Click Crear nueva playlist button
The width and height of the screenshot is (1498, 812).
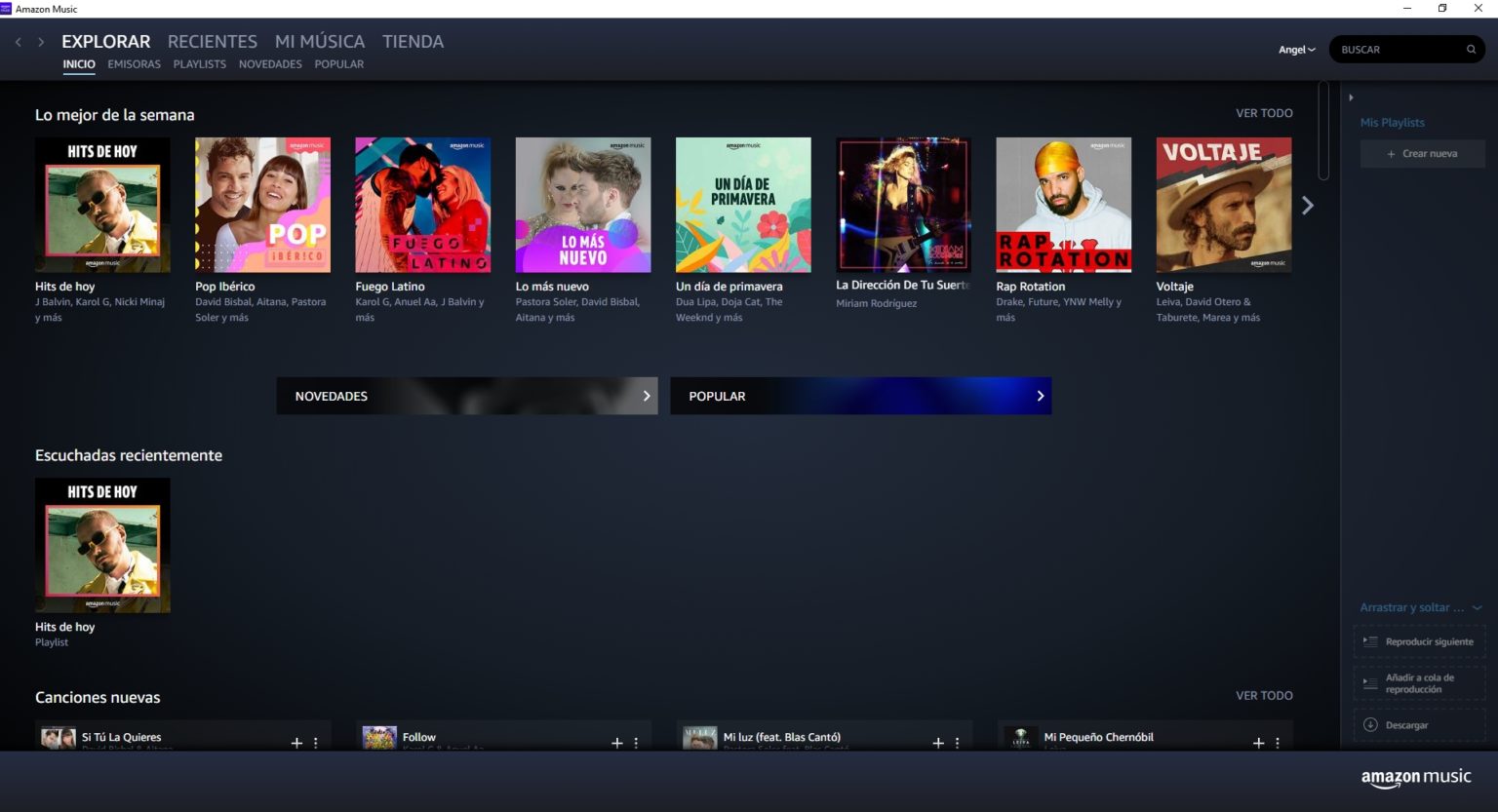coord(1423,154)
